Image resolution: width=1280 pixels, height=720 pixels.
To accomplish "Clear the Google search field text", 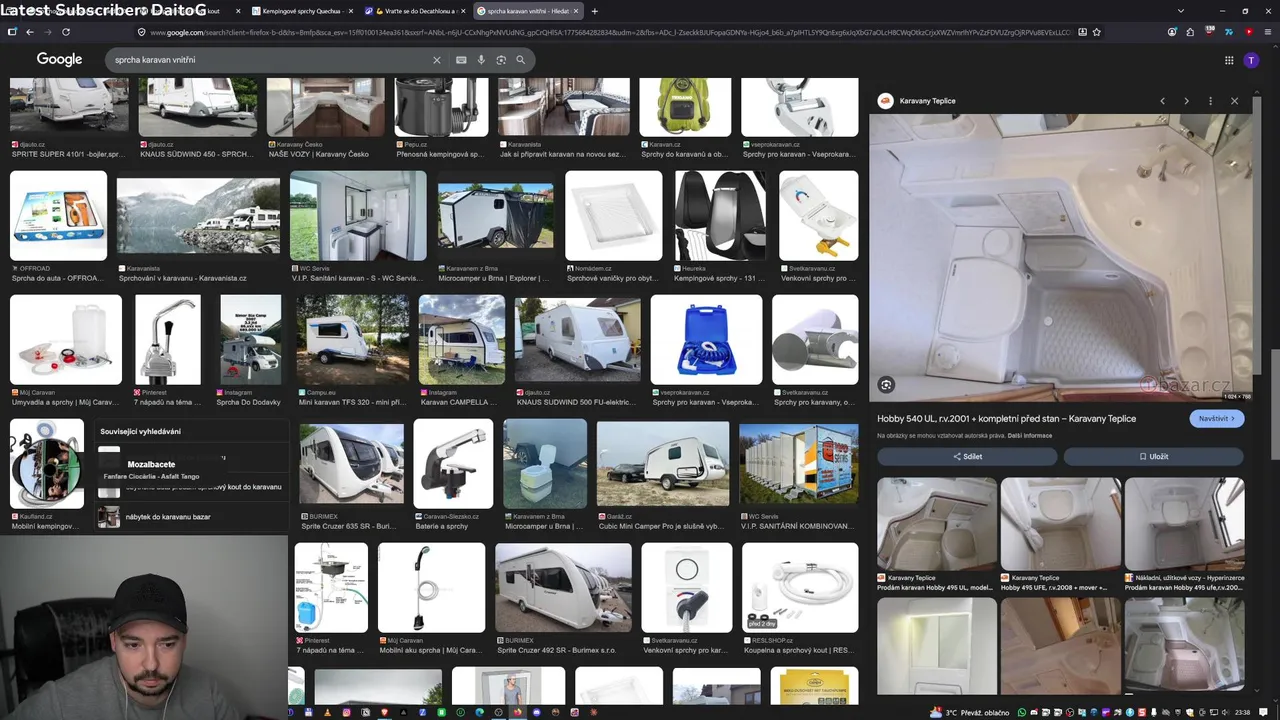I will coord(436,60).
